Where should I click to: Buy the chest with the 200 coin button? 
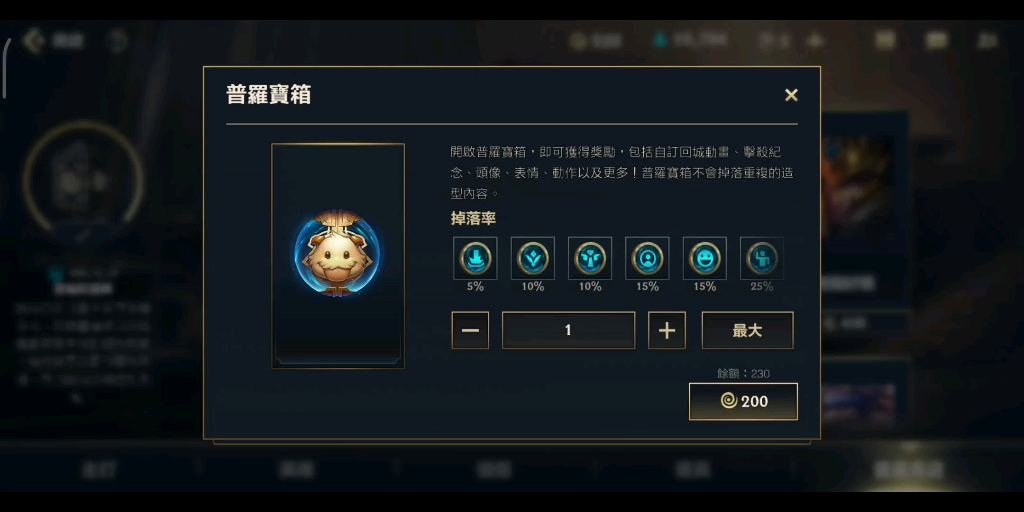pyautogui.click(x=743, y=401)
